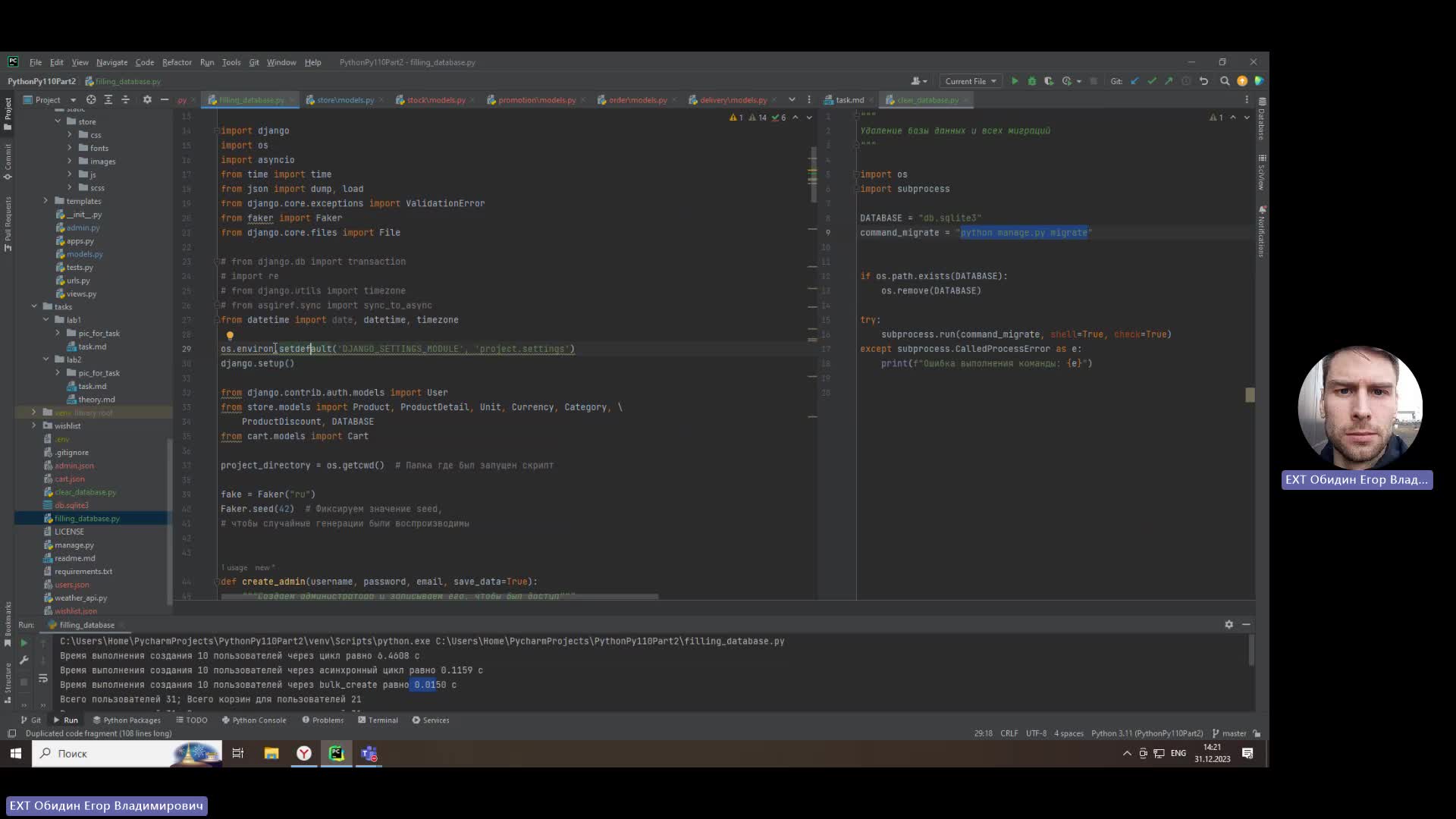
Task: Select weather_api.py in project tree
Action: (x=80, y=598)
